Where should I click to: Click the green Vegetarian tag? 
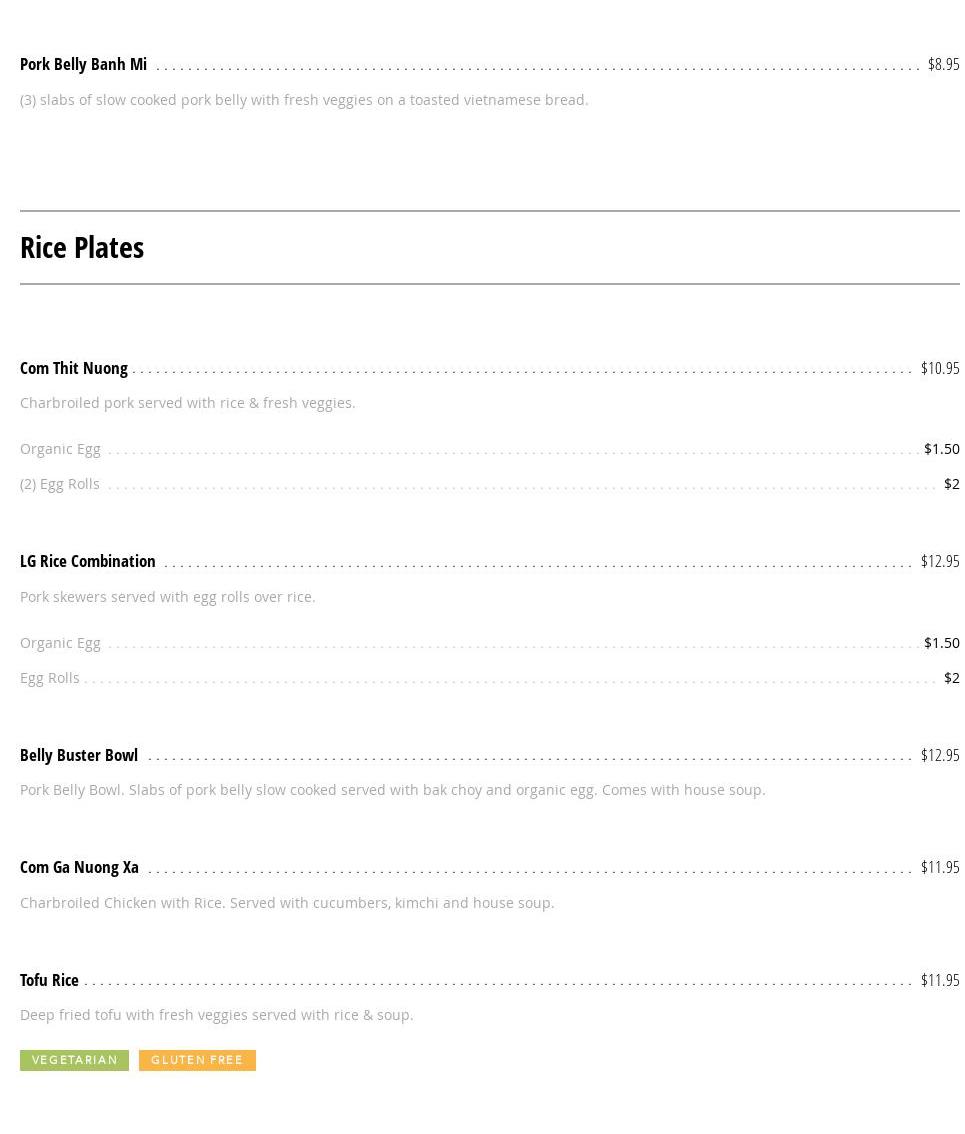click(75, 1061)
